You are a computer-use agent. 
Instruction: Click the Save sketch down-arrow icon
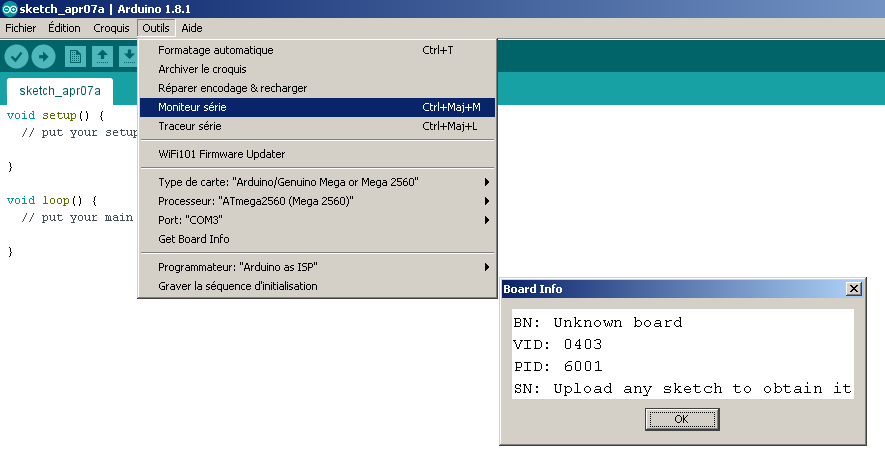pyautogui.click(x=128, y=56)
